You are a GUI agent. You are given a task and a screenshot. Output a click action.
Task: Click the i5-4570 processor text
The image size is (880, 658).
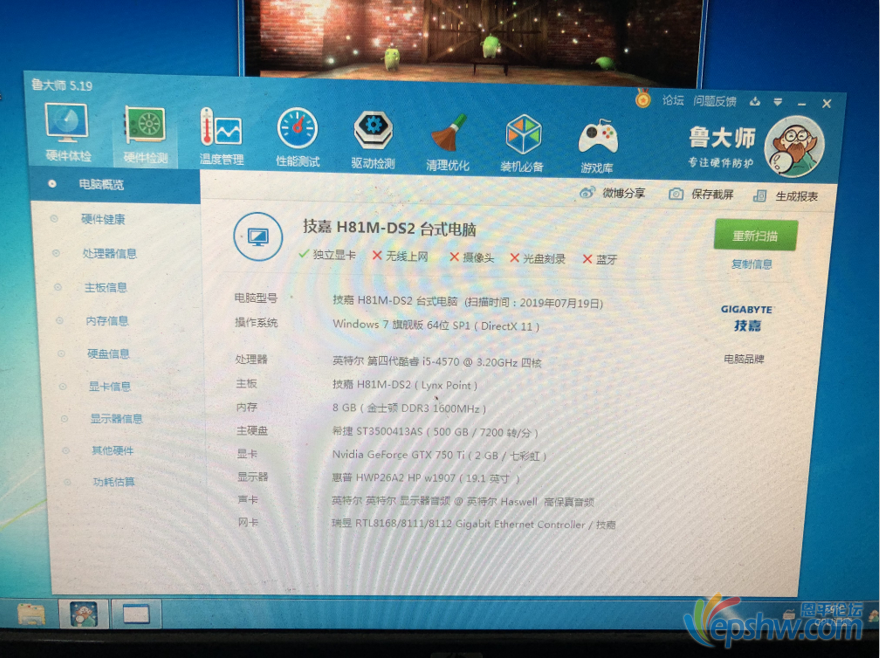437,362
